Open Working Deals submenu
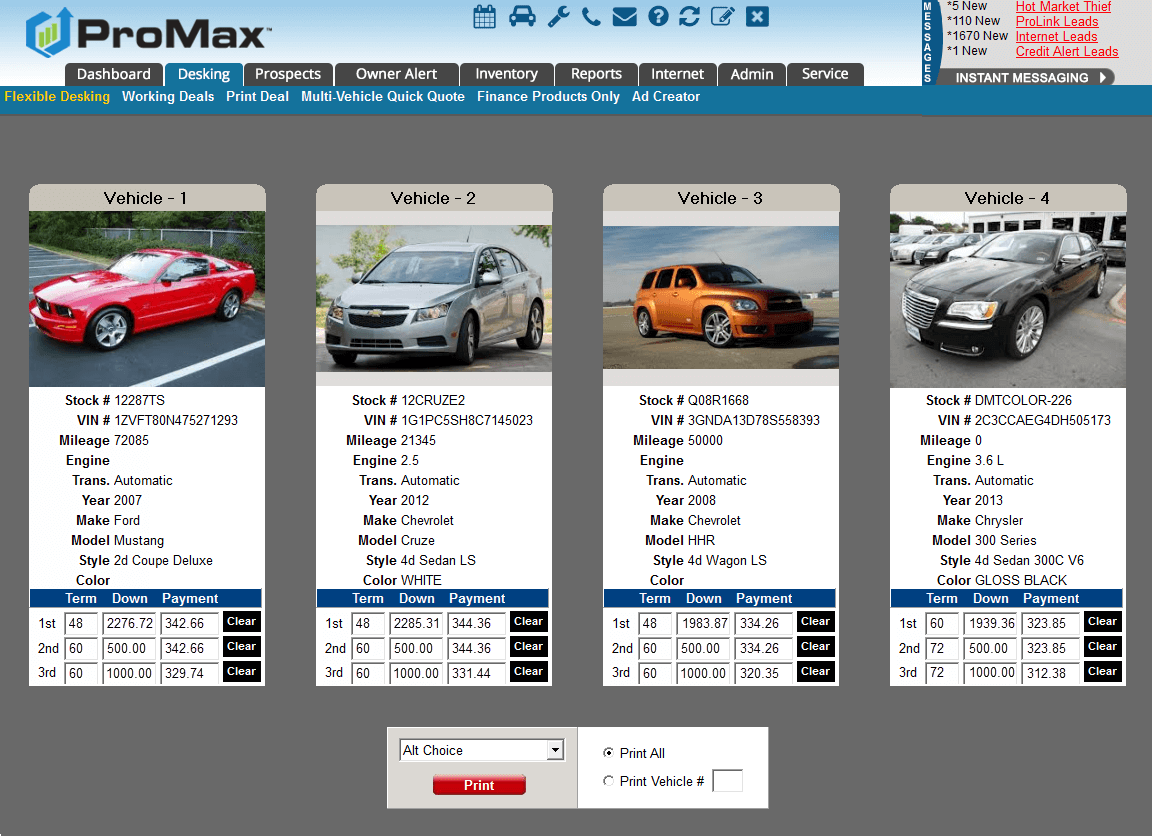 168,96
